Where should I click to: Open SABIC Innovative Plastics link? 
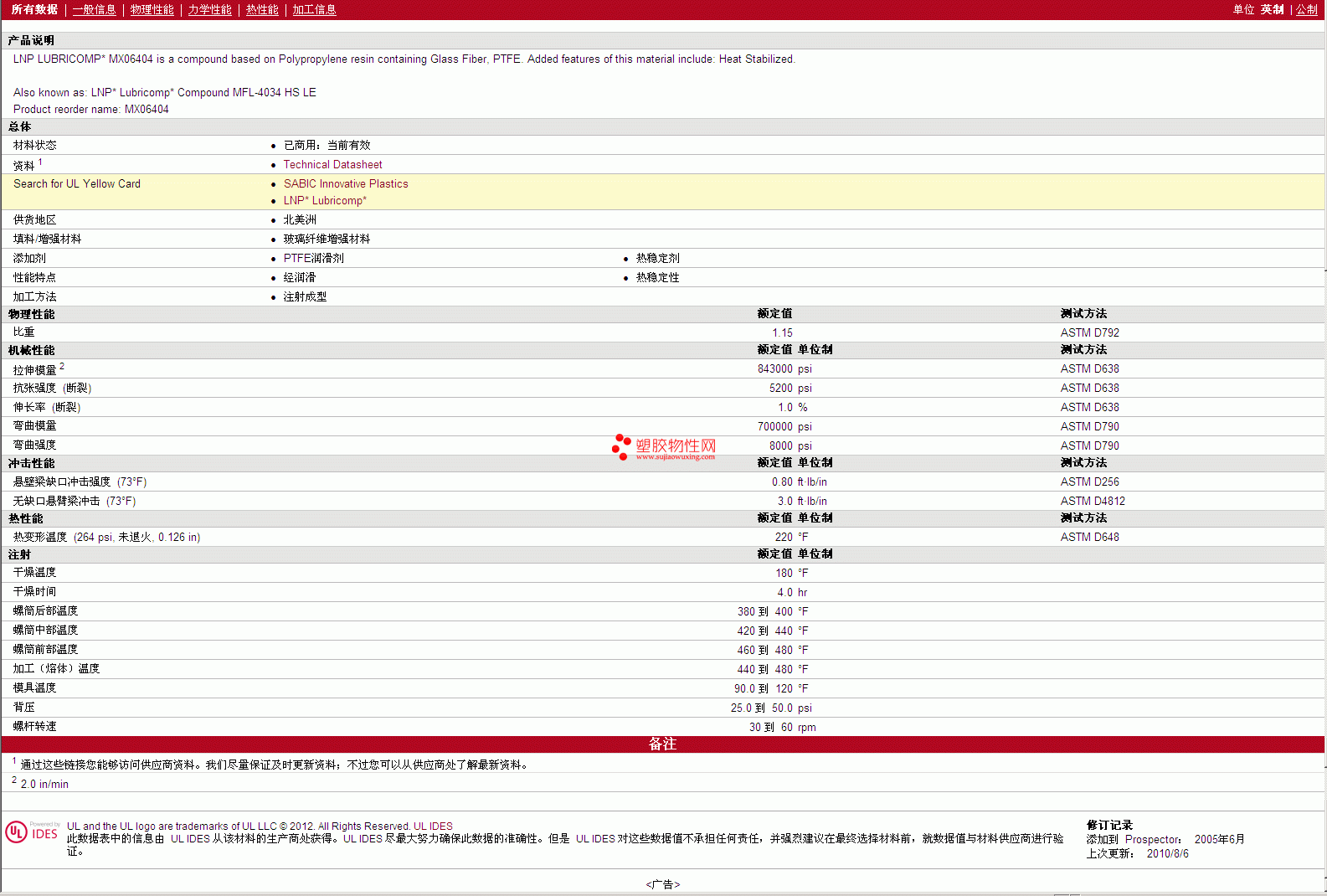tap(346, 184)
